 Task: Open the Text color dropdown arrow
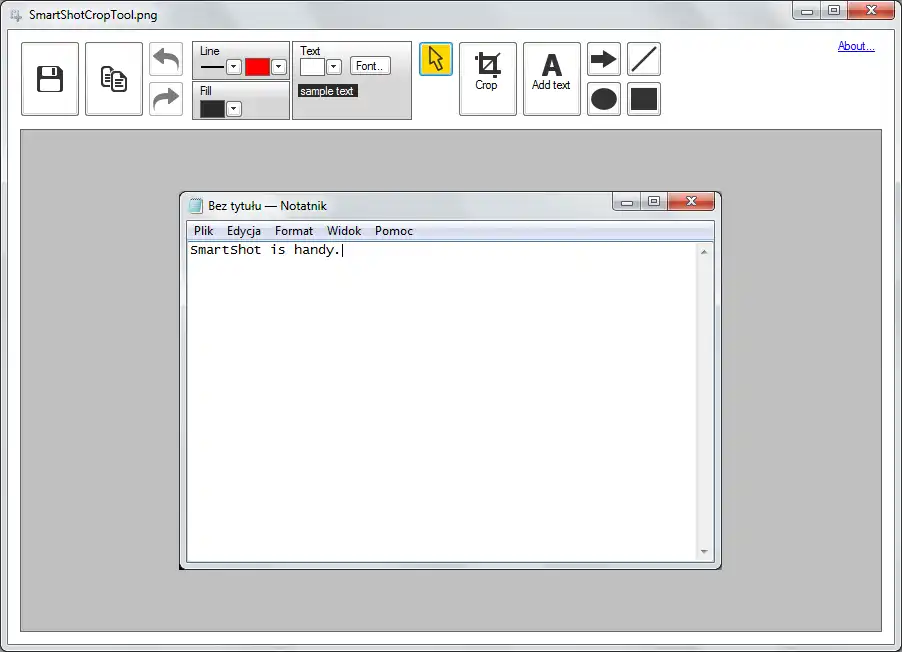coord(334,67)
